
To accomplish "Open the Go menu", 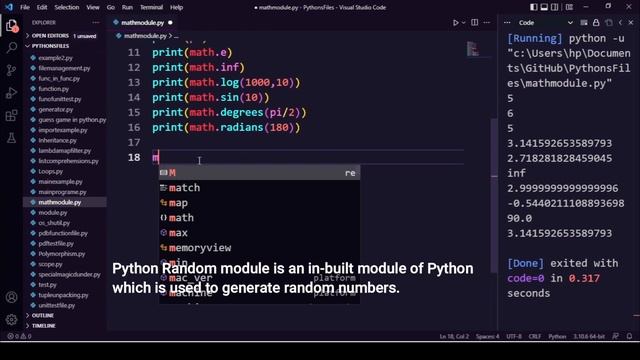I will (111, 7).
